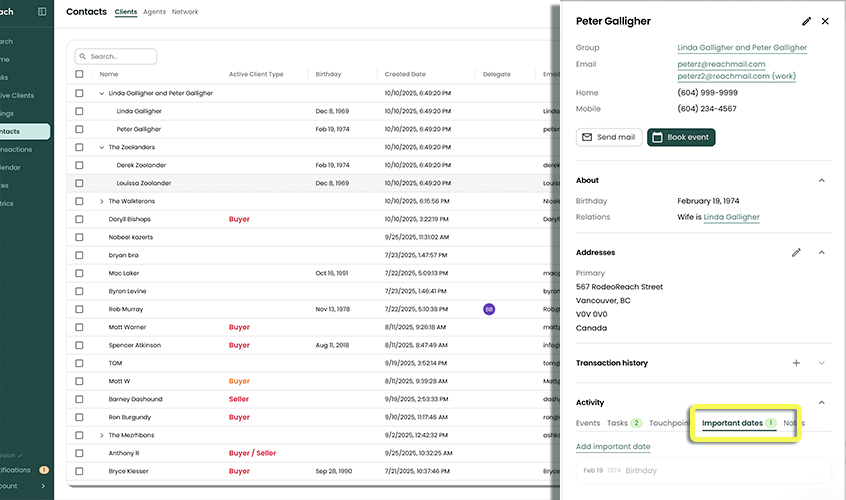Add a transaction with the plus icon
Viewport: 846px width, 500px height.
click(796, 363)
